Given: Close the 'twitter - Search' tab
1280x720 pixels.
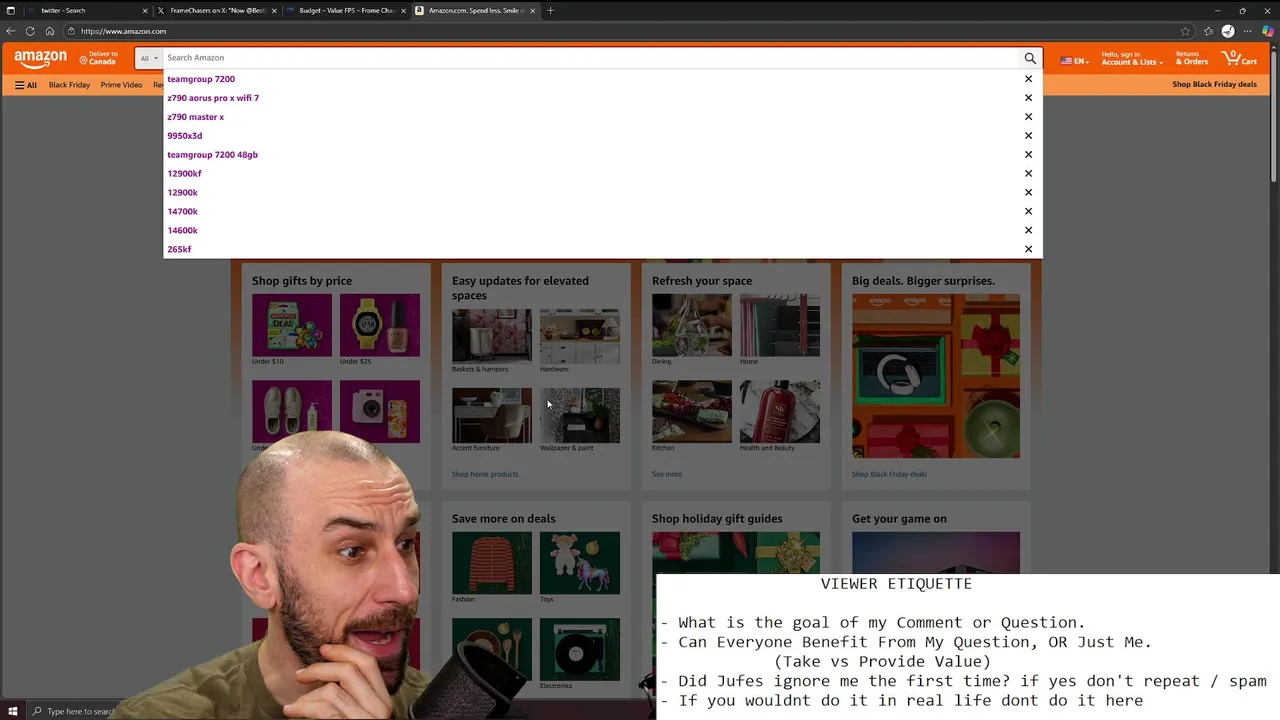Looking at the screenshot, I should [x=145, y=10].
